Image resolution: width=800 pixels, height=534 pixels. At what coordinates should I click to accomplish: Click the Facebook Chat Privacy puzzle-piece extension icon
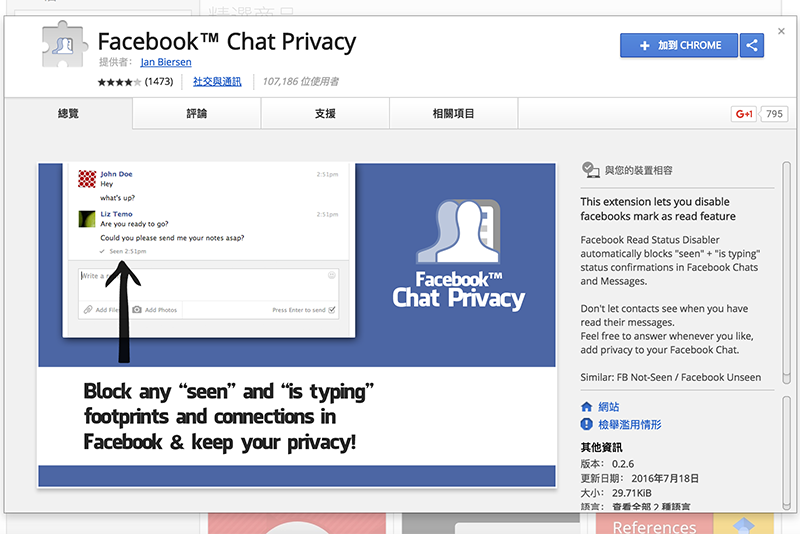coord(64,44)
